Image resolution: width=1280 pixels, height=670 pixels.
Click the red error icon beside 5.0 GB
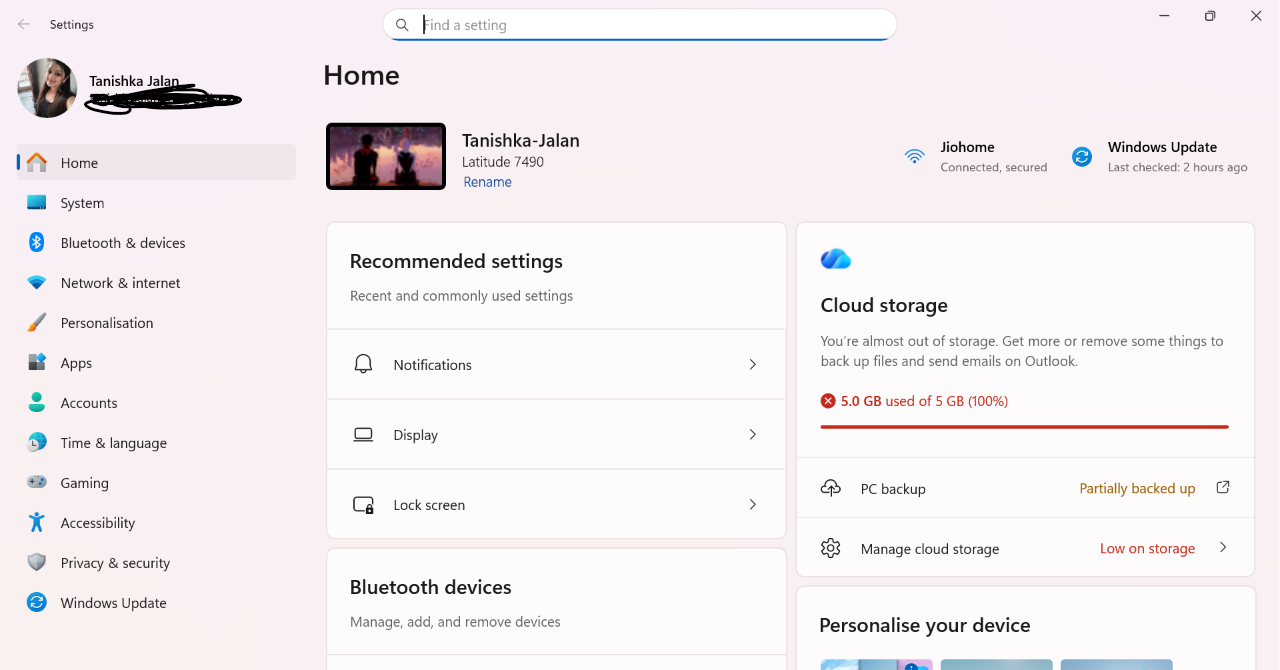click(828, 401)
